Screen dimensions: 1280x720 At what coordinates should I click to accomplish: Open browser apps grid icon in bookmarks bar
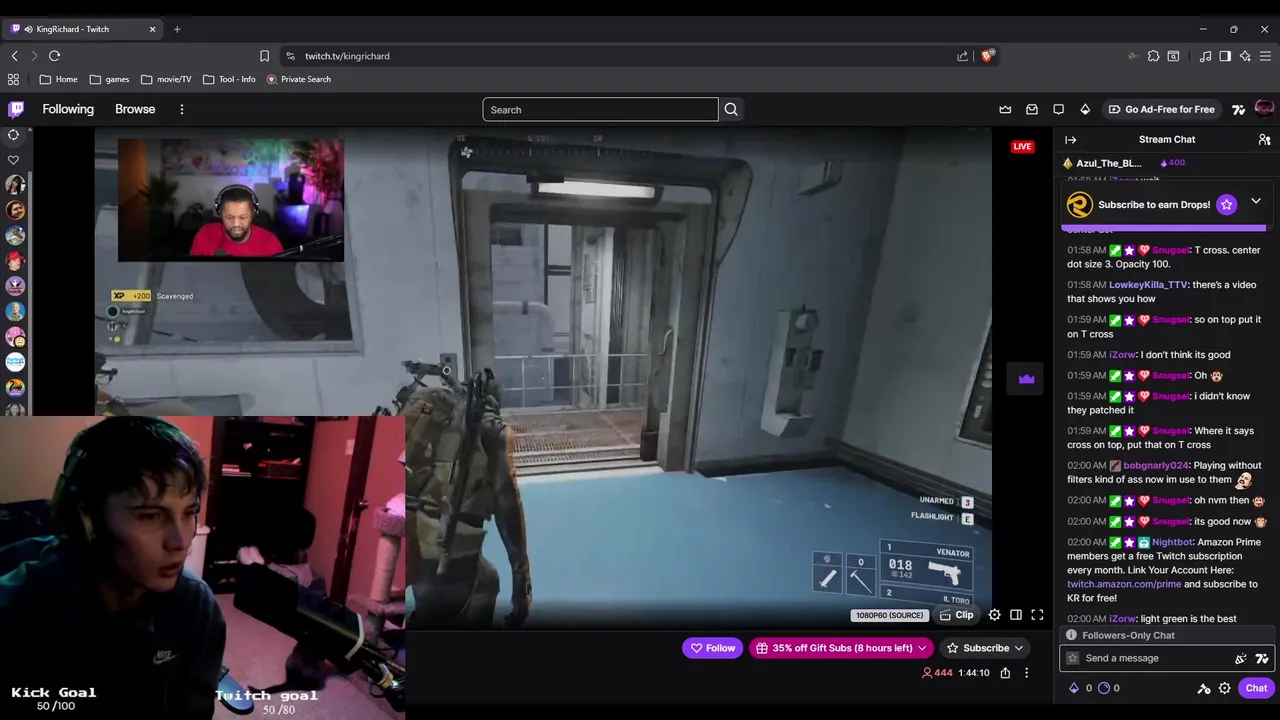click(13, 79)
